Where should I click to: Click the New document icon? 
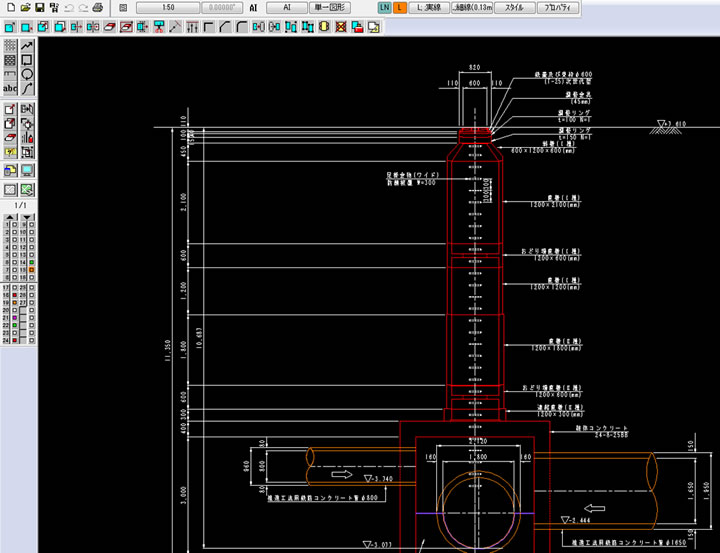pyautogui.click(x=10, y=7)
